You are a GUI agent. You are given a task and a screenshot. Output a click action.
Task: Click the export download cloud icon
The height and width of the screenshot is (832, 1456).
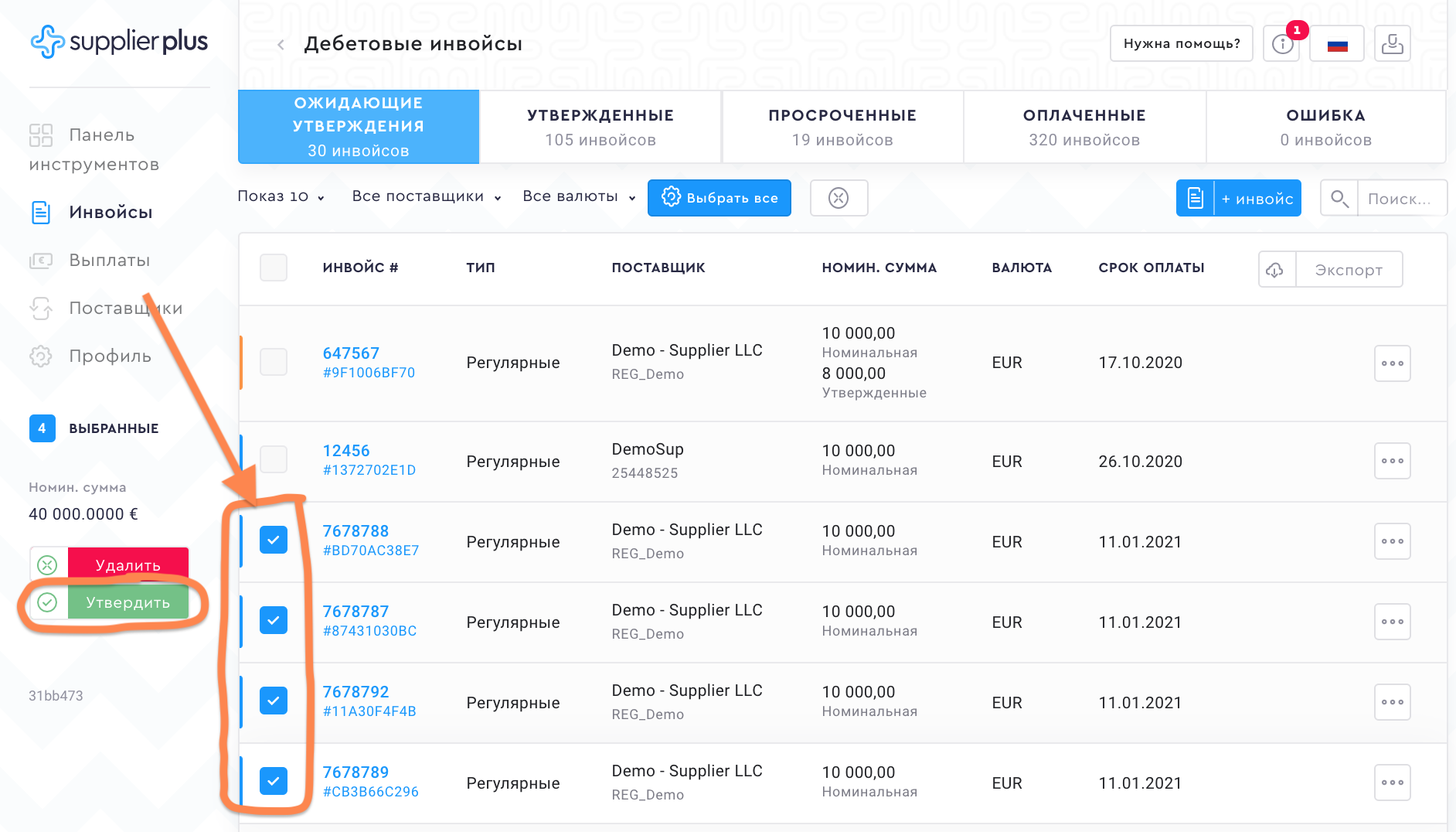tap(1276, 270)
